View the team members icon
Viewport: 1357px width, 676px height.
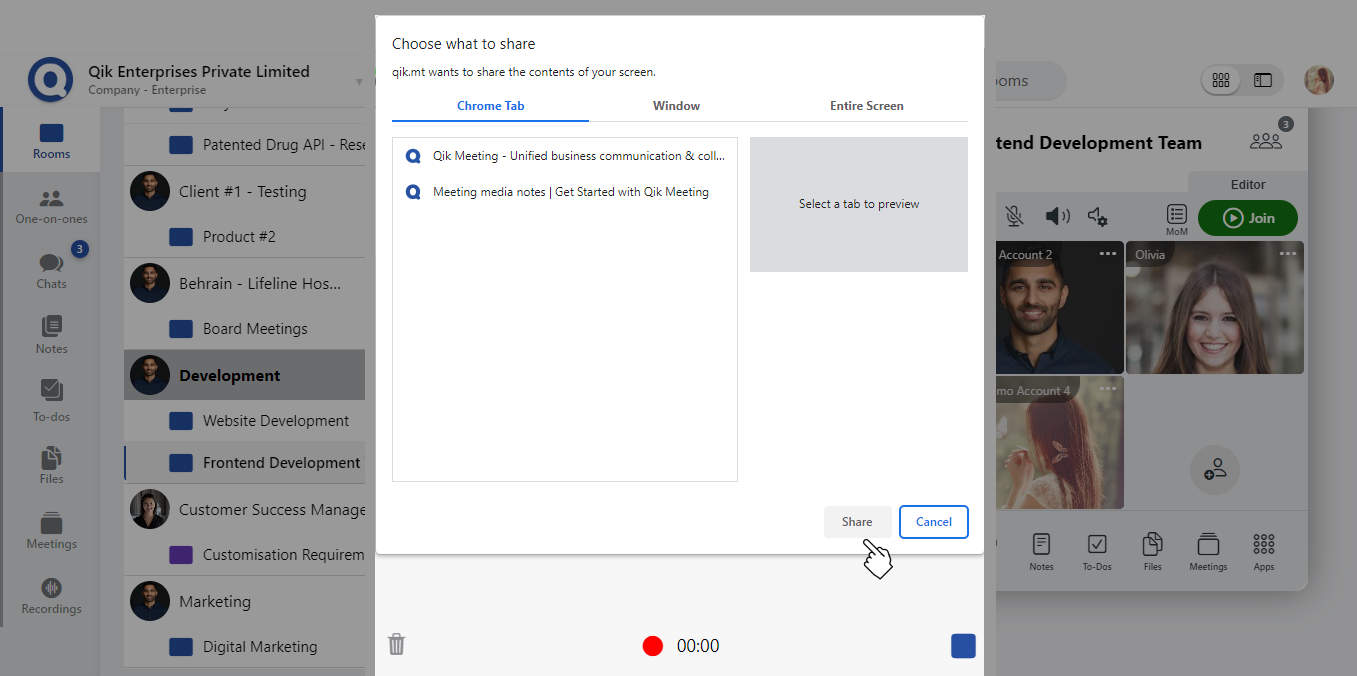tap(1266, 139)
